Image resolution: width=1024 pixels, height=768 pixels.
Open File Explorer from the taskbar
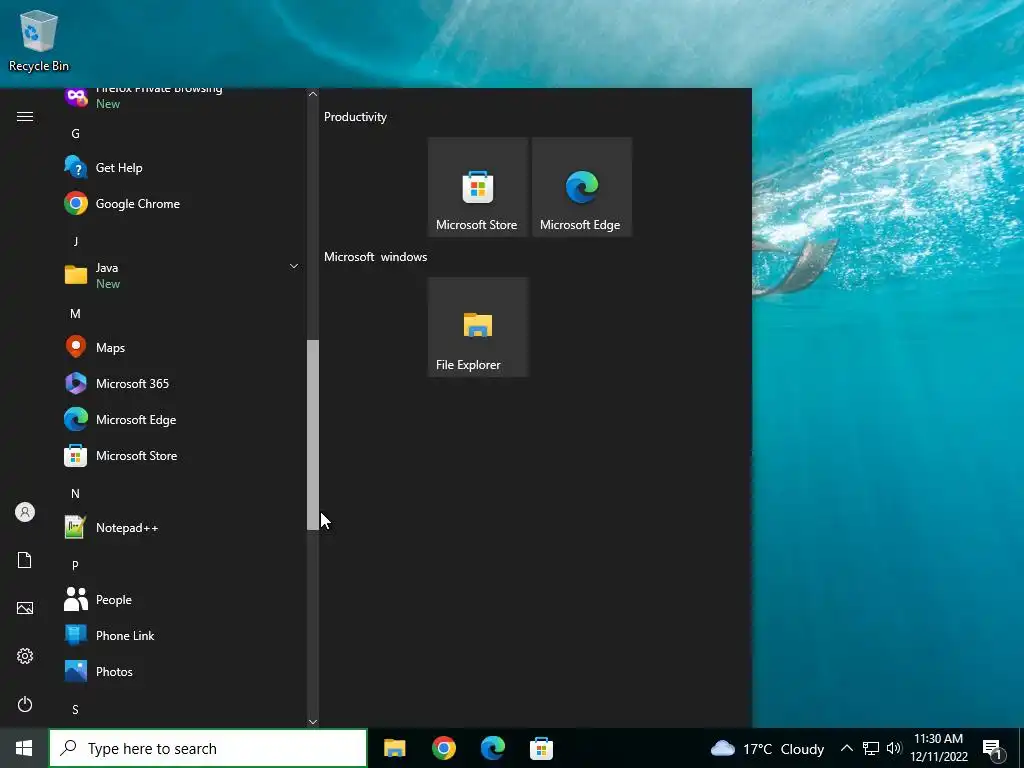[x=394, y=748]
